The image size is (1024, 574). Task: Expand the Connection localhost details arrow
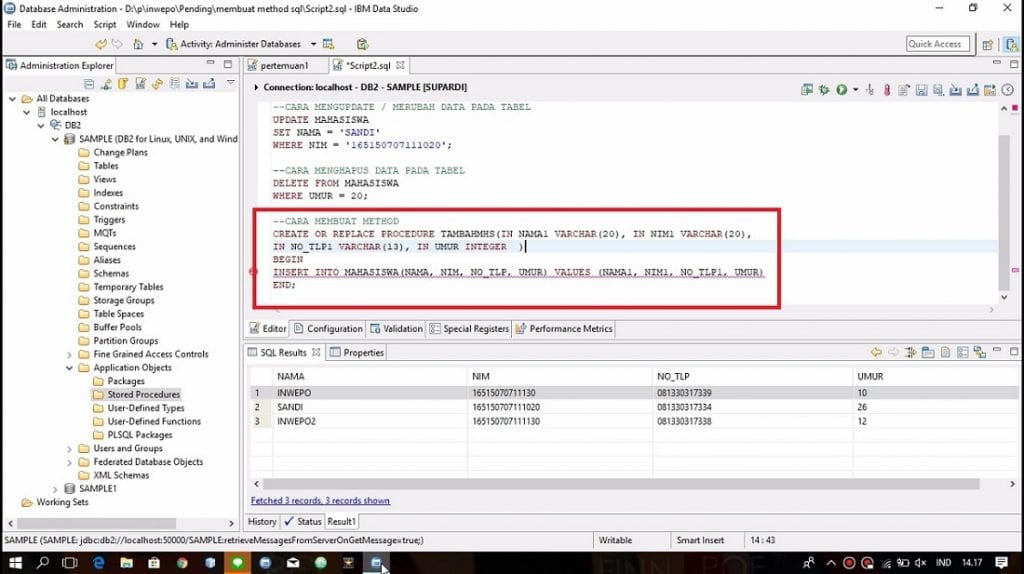[255, 88]
